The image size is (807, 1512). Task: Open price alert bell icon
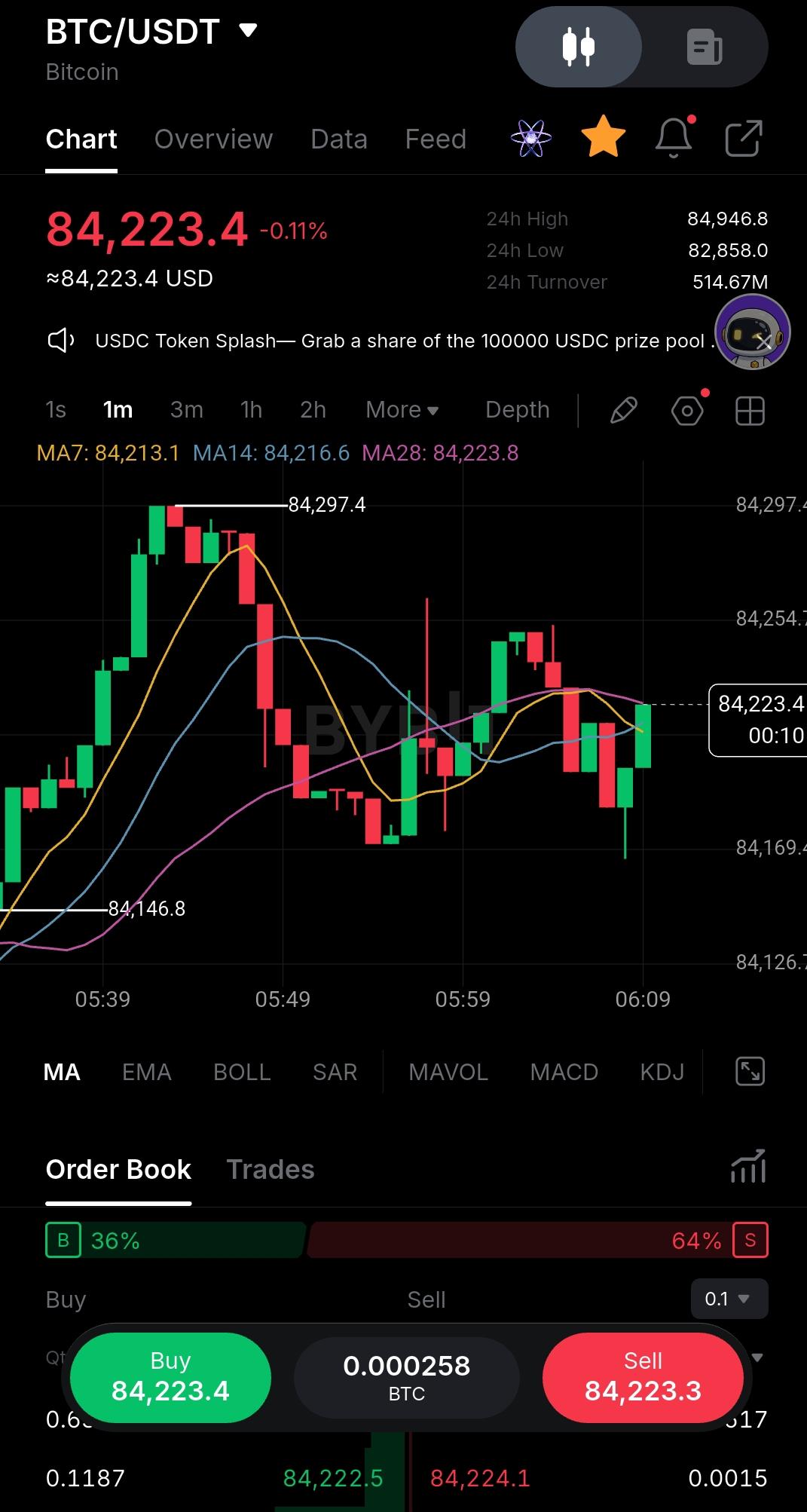[x=674, y=137]
